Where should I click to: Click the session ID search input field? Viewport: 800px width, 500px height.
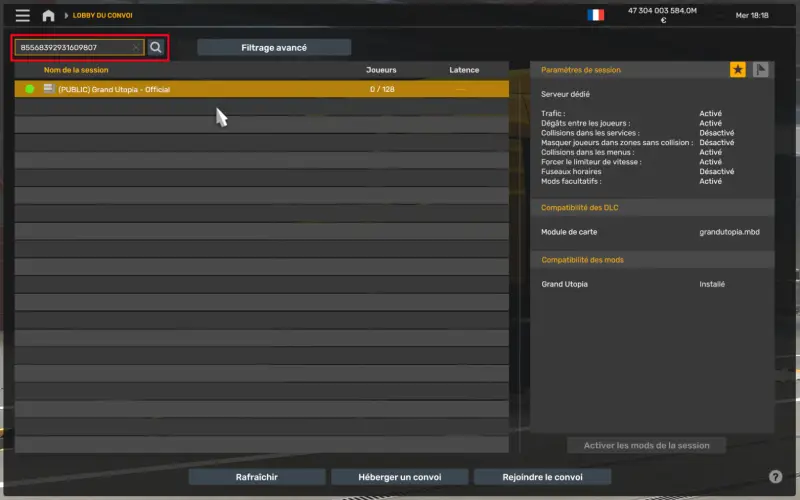(74, 47)
